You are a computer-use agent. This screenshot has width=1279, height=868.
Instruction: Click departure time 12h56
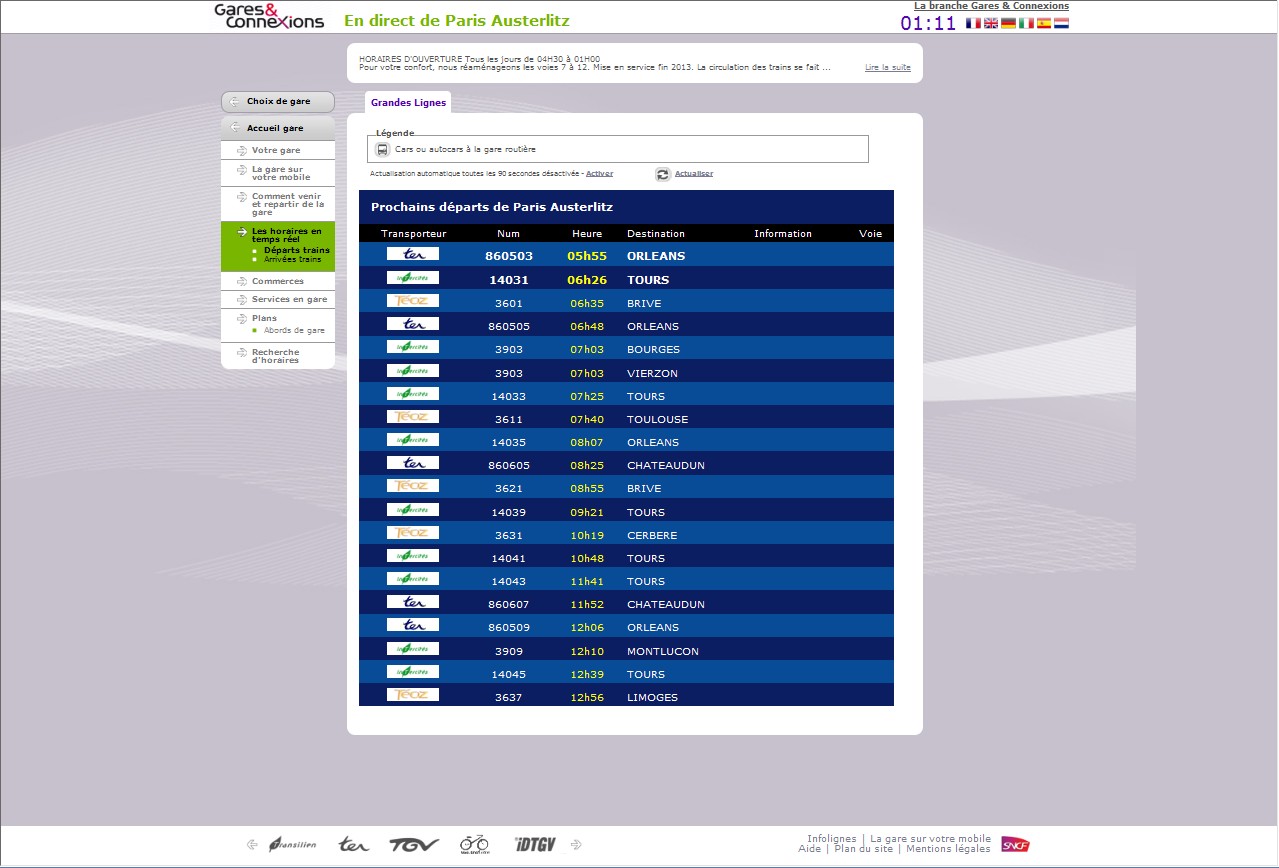coord(587,697)
